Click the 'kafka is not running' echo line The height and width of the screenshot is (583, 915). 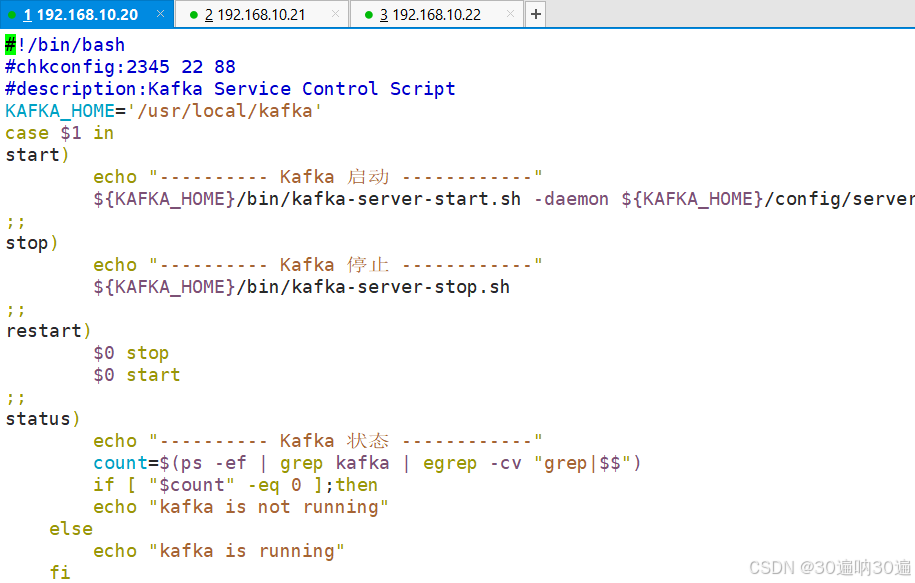(x=241, y=507)
